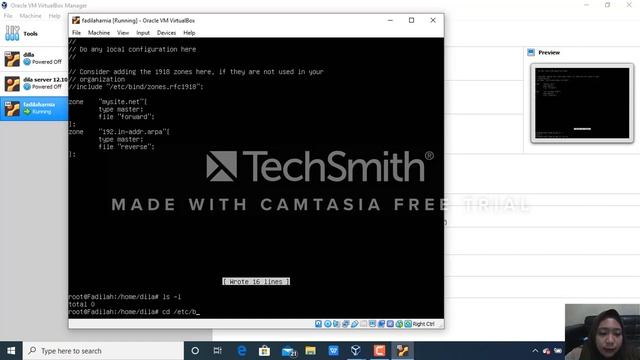This screenshot has height=360, width=640.
Task: Click zone "192.in-addr.arpa" line in terminal
Action: (119, 131)
